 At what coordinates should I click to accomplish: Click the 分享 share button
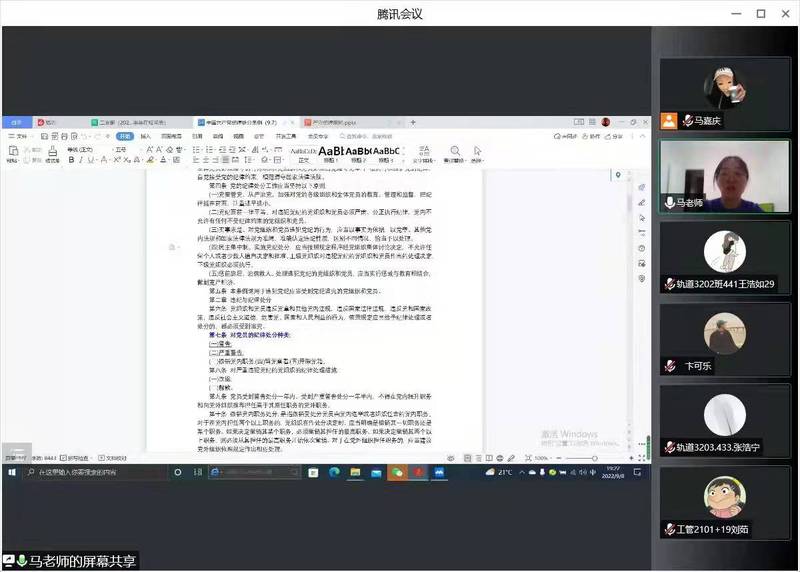tap(616, 136)
